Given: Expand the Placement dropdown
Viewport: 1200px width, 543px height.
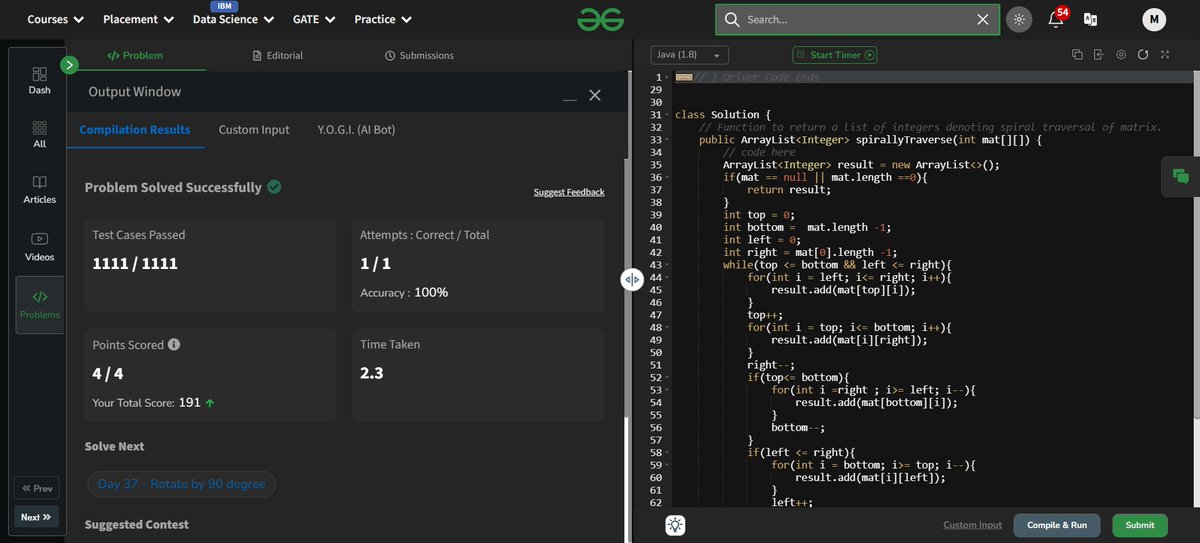Looking at the screenshot, I should [x=138, y=19].
